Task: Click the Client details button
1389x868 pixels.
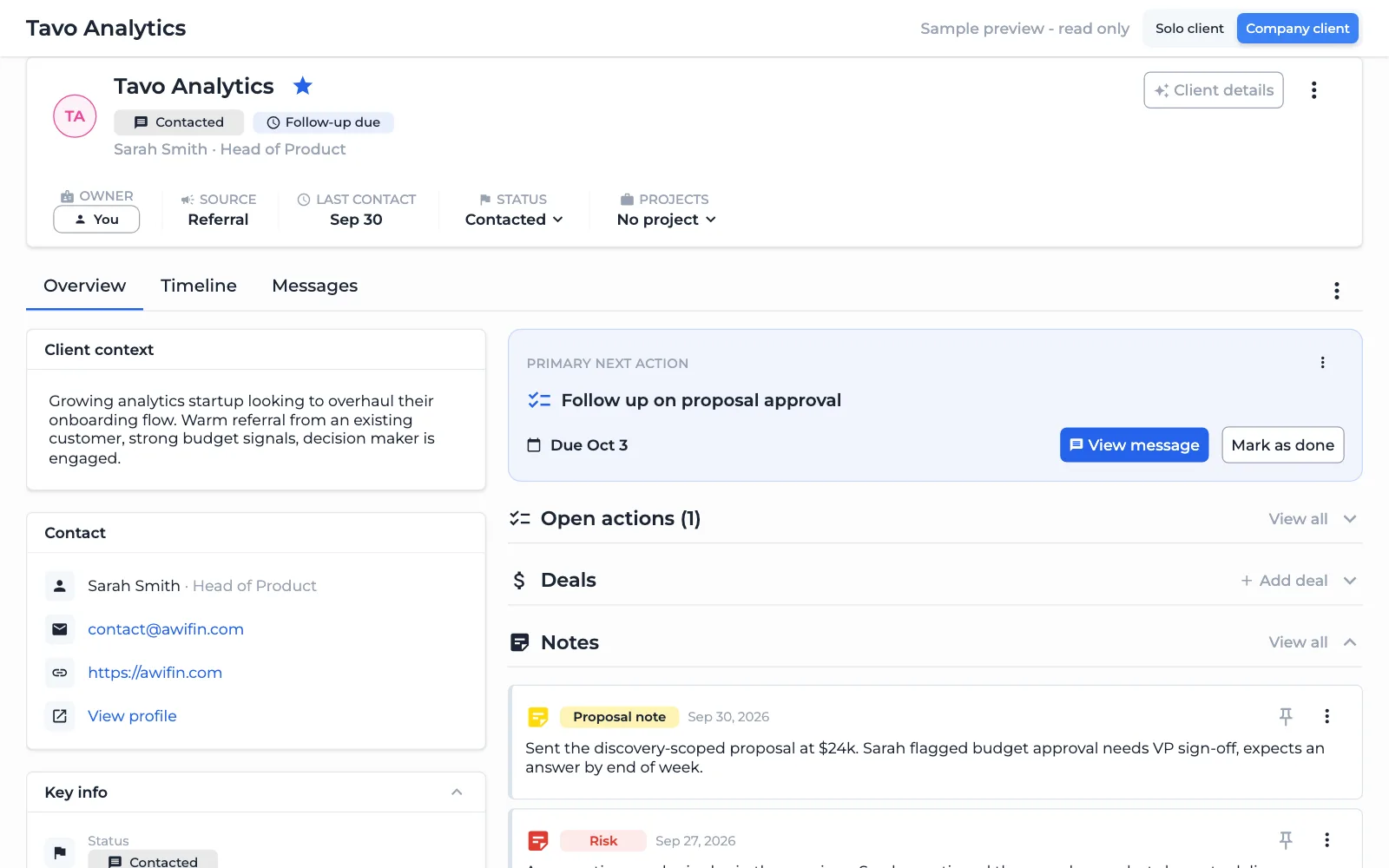Action: (x=1214, y=90)
